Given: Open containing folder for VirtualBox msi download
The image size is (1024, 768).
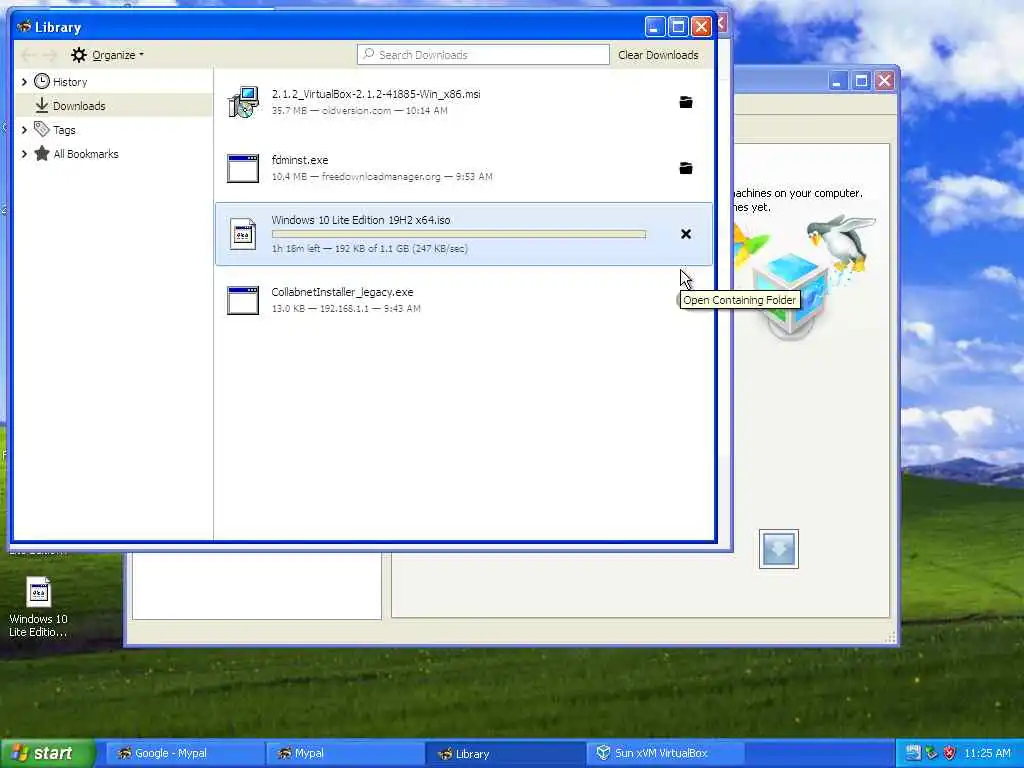Looking at the screenshot, I should (686, 102).
